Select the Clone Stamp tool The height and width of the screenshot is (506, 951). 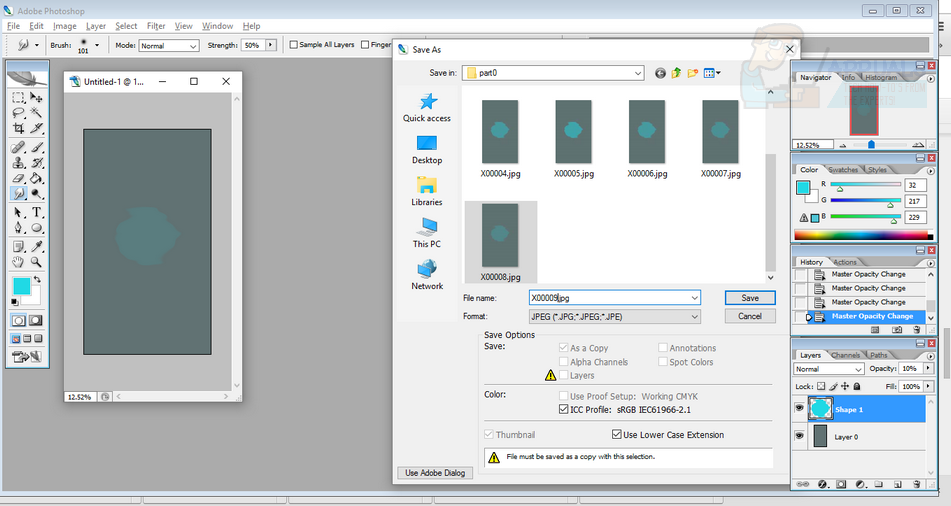[18, 163]
